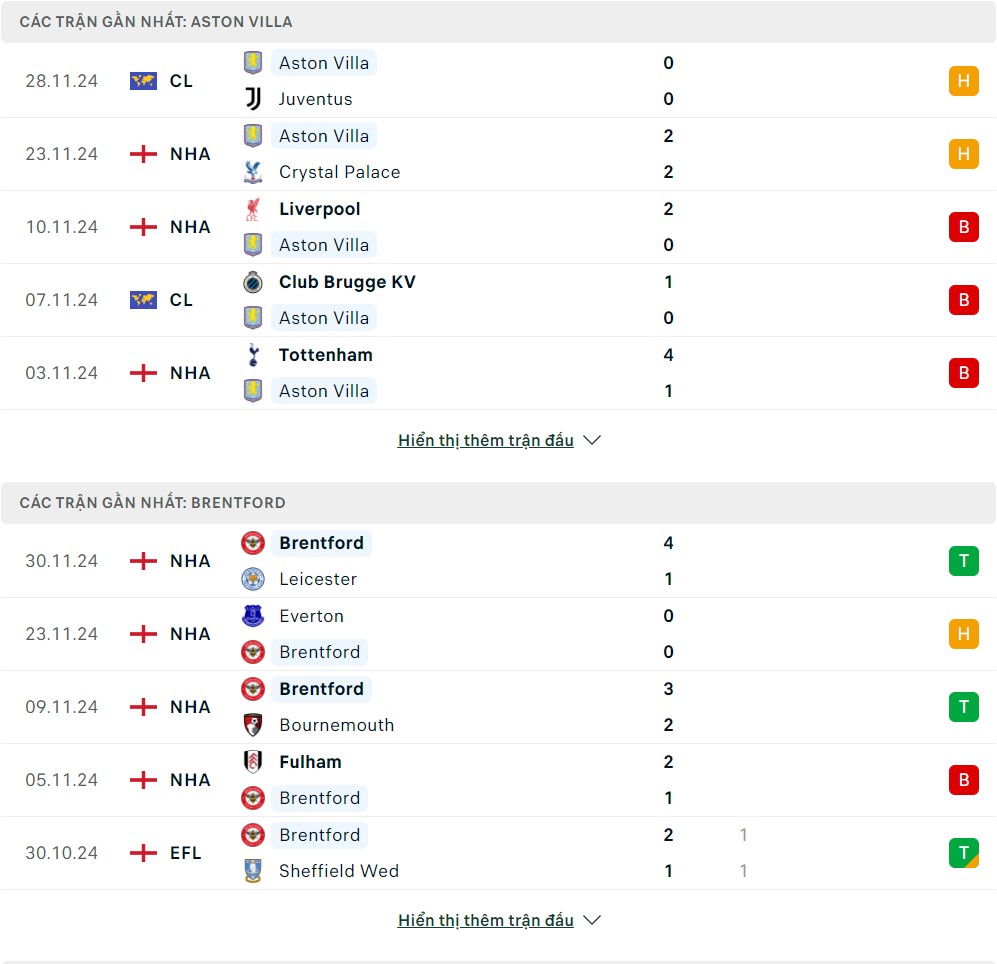Click the red B badge for Liverpool match
Image resolution: width=997 pixels, height=964 pixels.
pos(963,227)
